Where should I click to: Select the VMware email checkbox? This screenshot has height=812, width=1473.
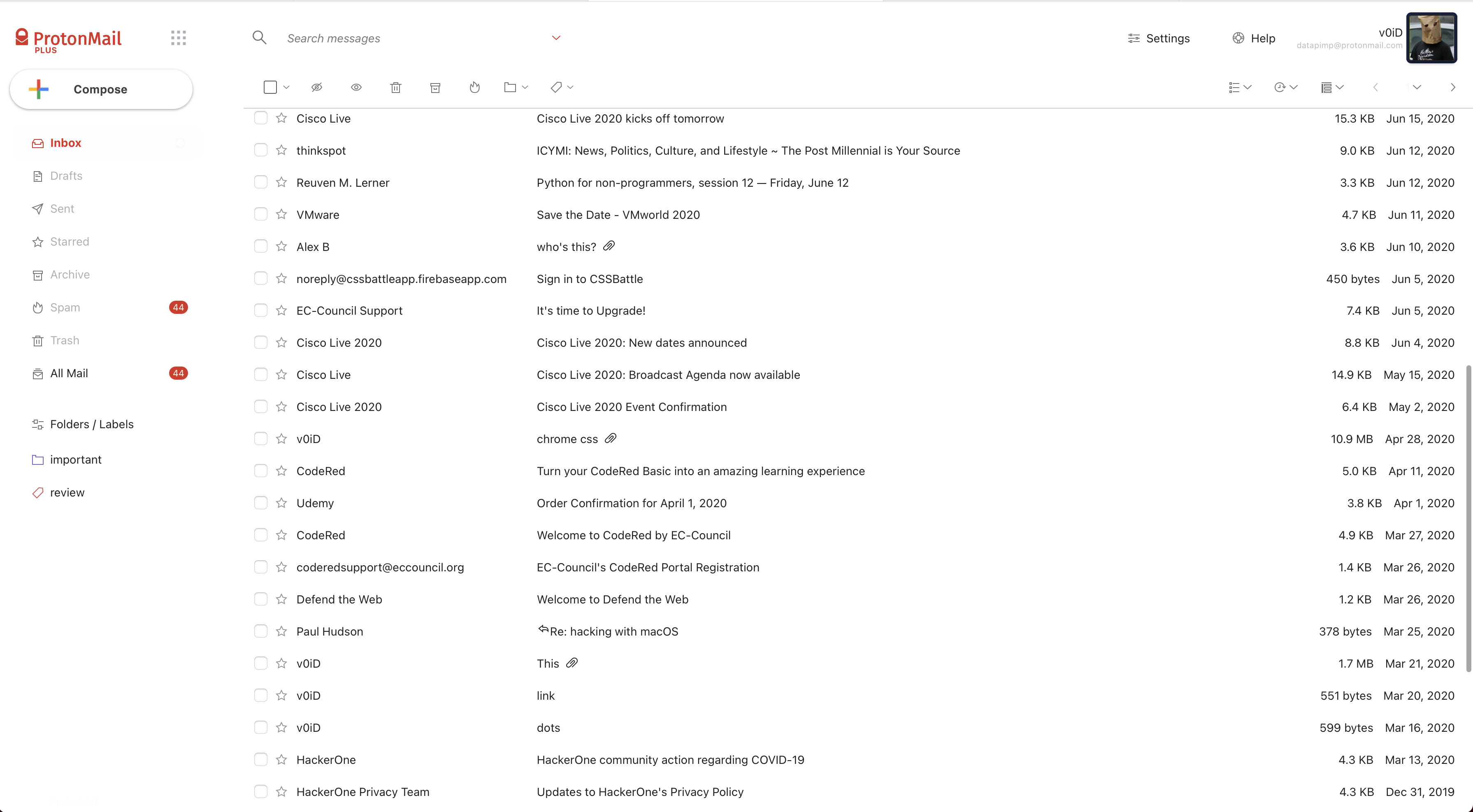(261, 214)
